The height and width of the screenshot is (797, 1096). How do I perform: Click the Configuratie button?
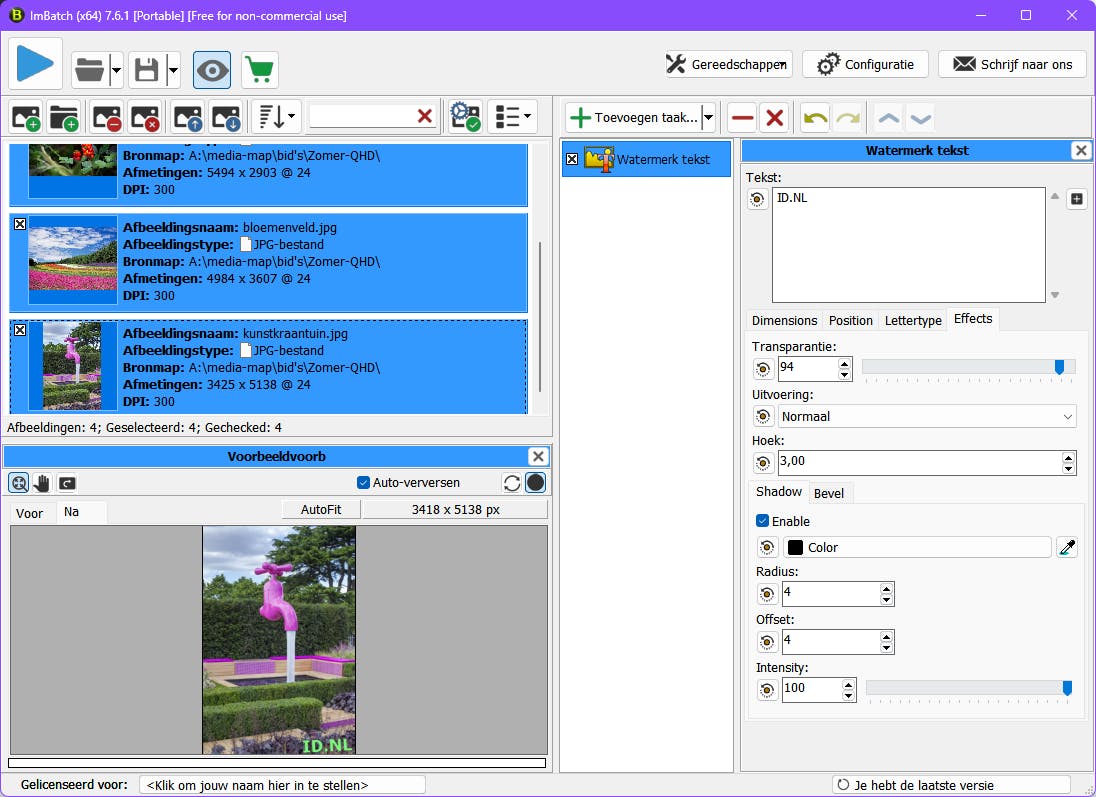(865, 64)
